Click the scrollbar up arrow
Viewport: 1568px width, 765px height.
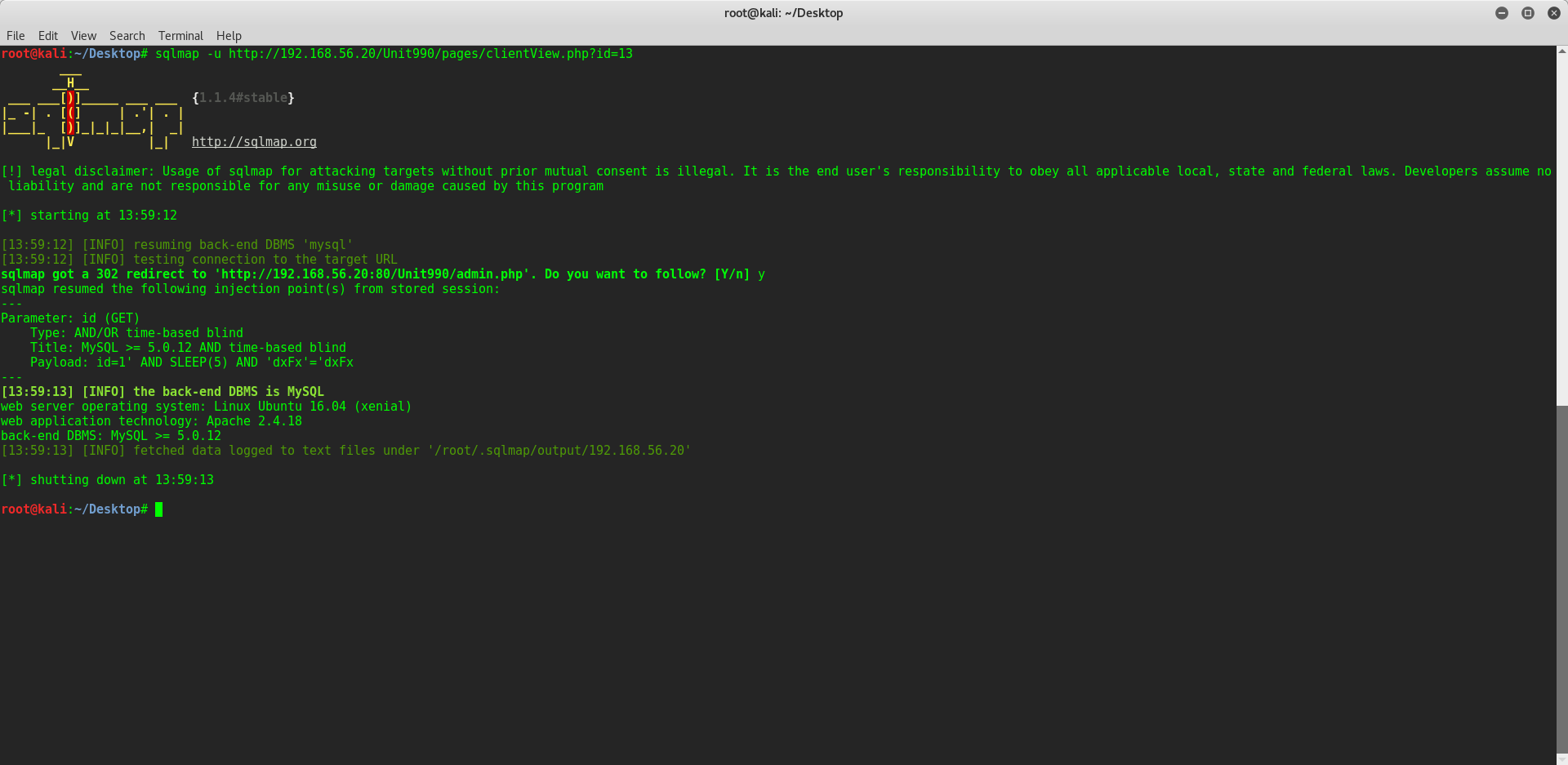[x=1562, y=51]
